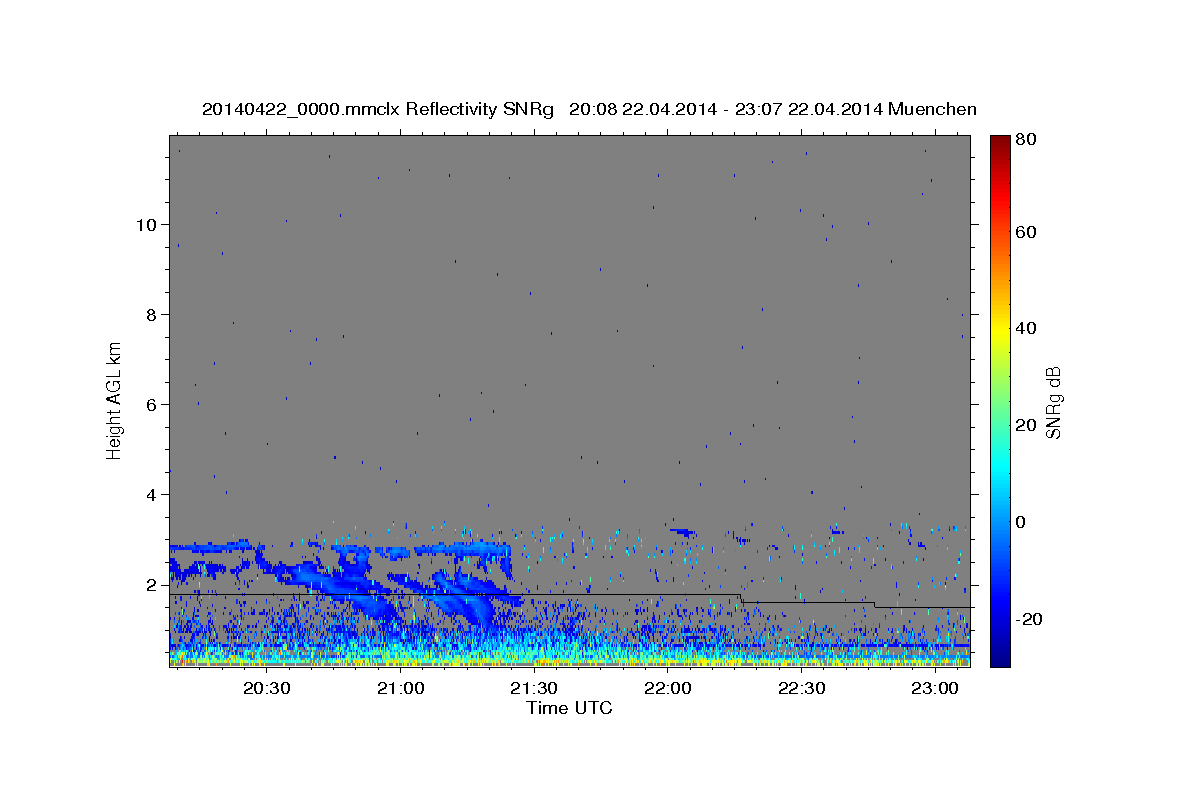Click the colorbar value 20
This screenshot has height=800, width=1200.
[x=1028, y=425]
